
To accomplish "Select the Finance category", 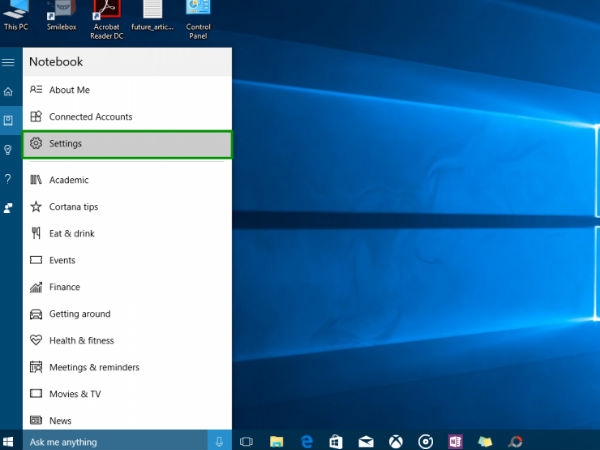I will pos(127,287).
